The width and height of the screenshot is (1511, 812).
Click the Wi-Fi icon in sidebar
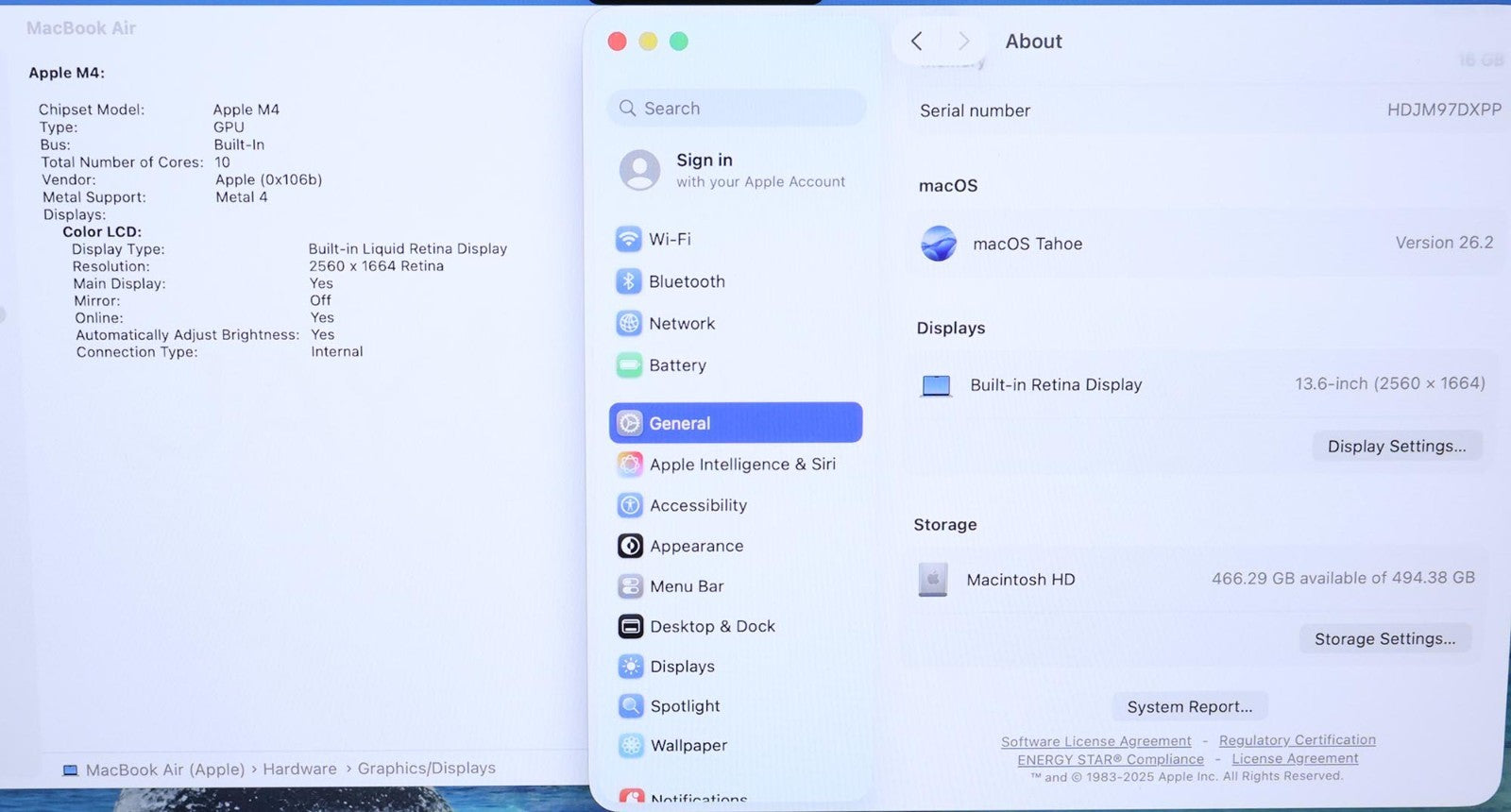629,239
